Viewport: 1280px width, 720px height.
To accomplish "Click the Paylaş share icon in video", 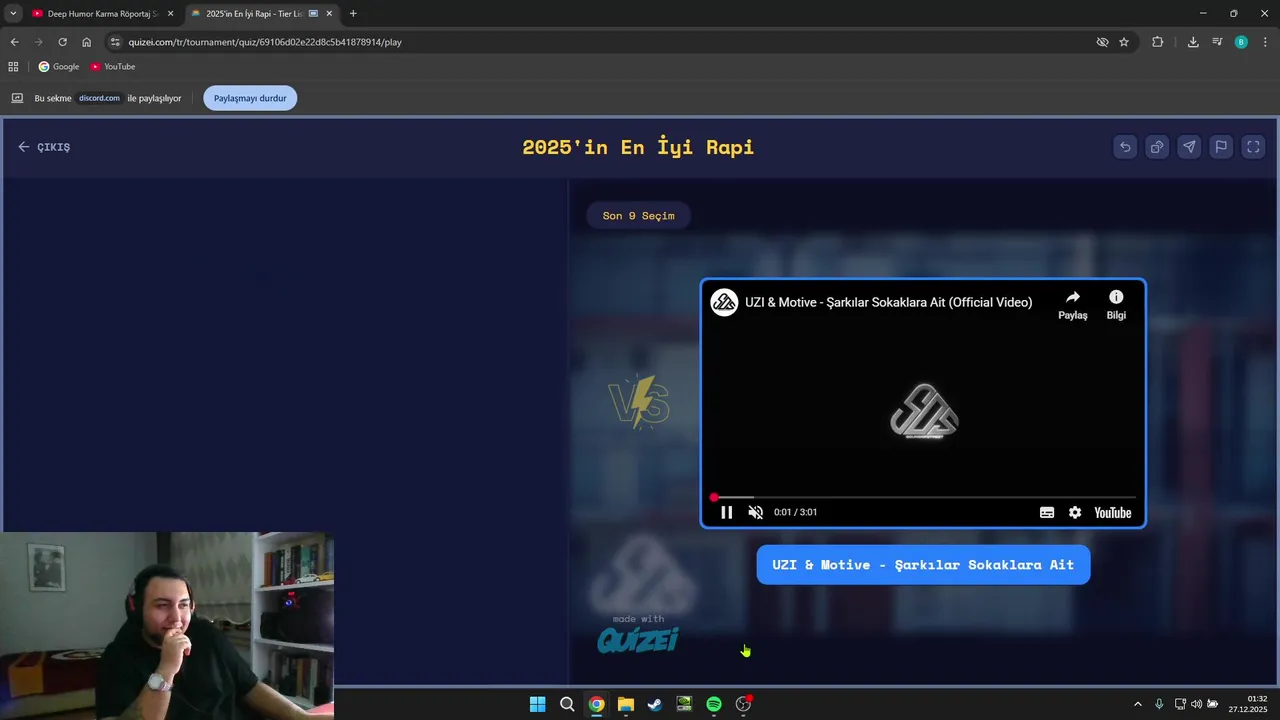I will [x=1073, y=305].
